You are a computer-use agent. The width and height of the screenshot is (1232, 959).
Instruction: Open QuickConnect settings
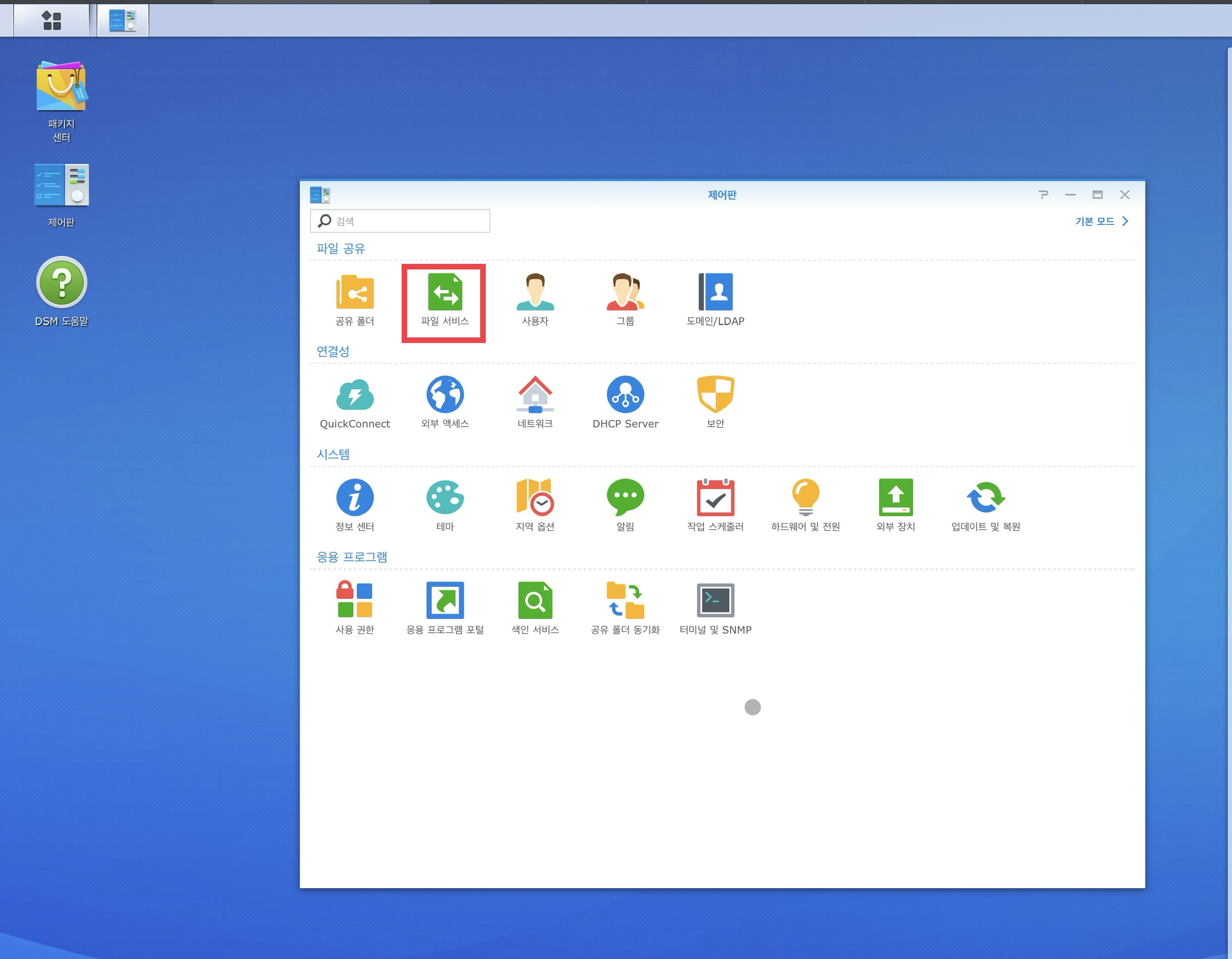click(354, 403)
